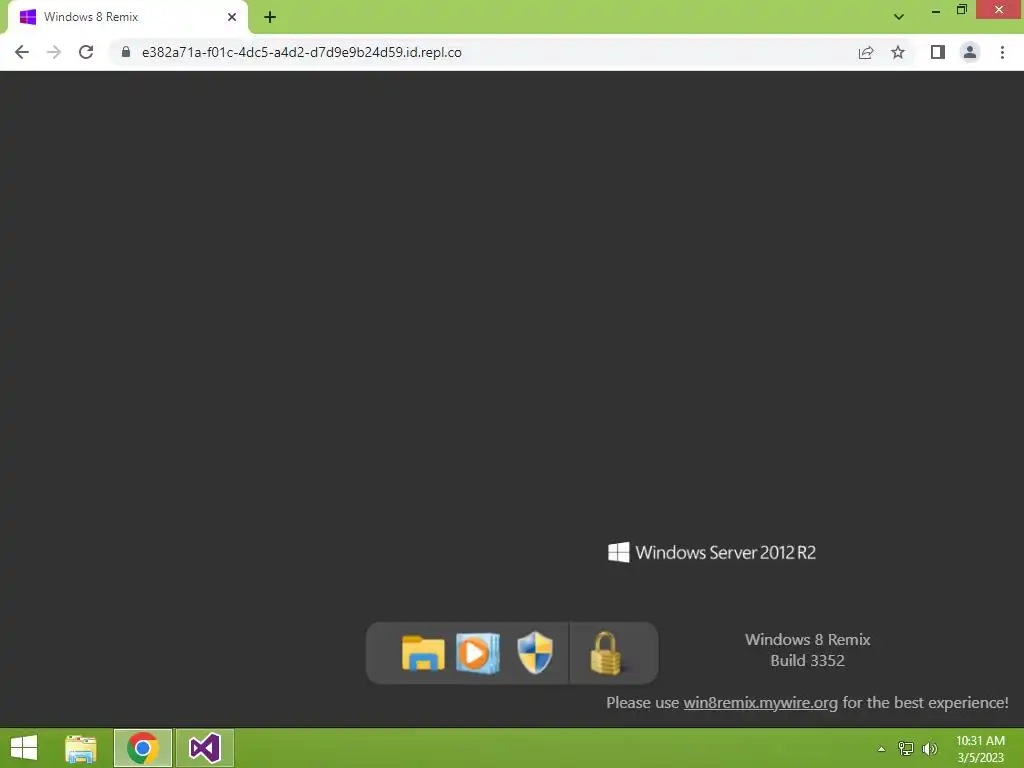The image size is (1024, 768).
Task: Go forward in Chrome
Action: point(54,52)
